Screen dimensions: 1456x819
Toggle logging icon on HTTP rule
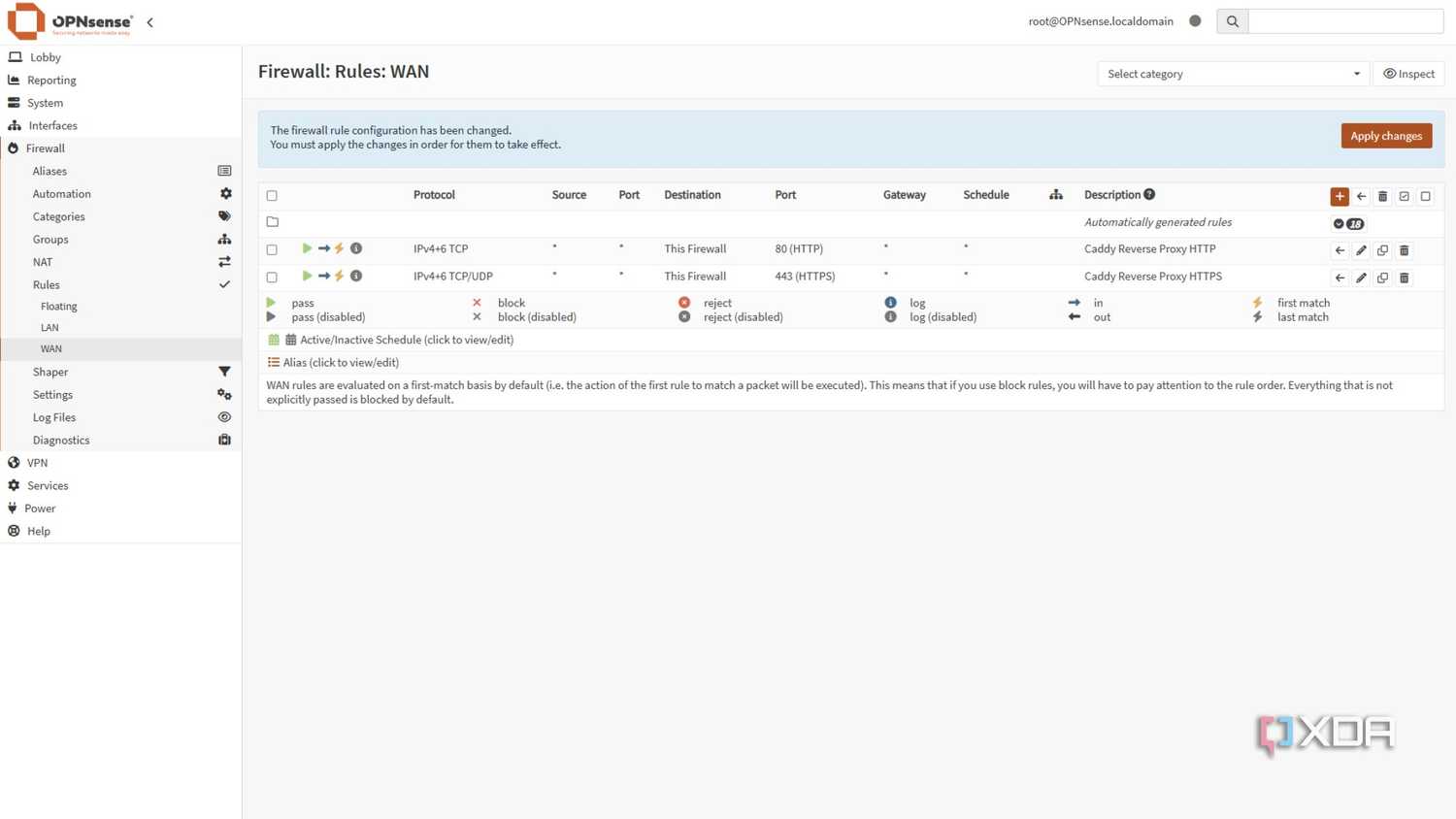(x=356, y=248)
